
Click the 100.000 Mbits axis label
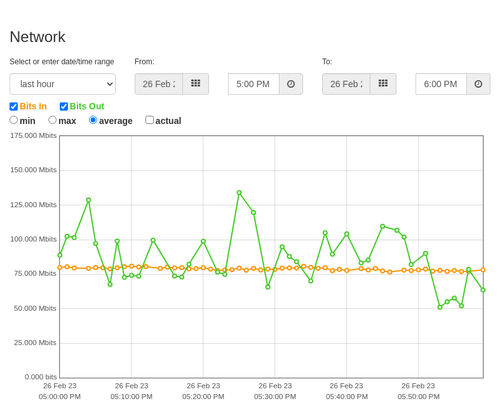click(33, 239)
